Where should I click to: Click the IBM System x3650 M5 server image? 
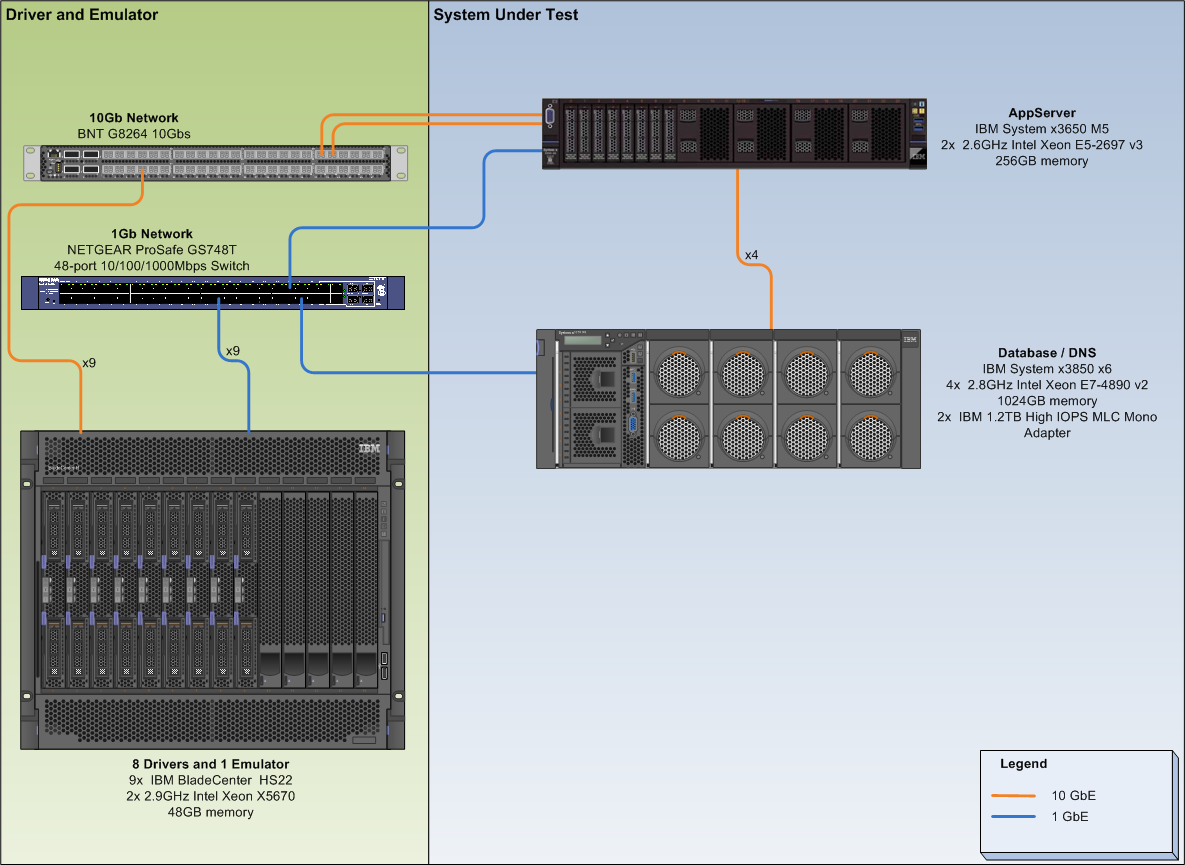point(734,133)
